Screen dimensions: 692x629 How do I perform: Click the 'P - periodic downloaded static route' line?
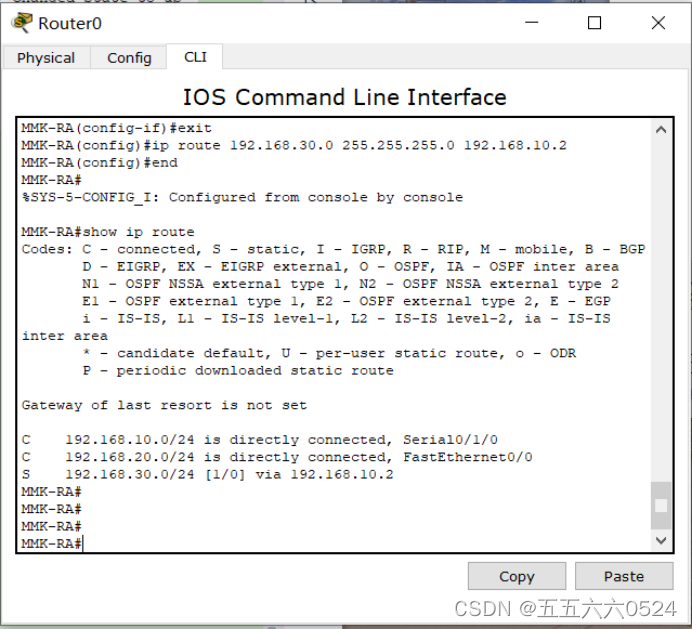pyautogui.click(x=238, y=371)
